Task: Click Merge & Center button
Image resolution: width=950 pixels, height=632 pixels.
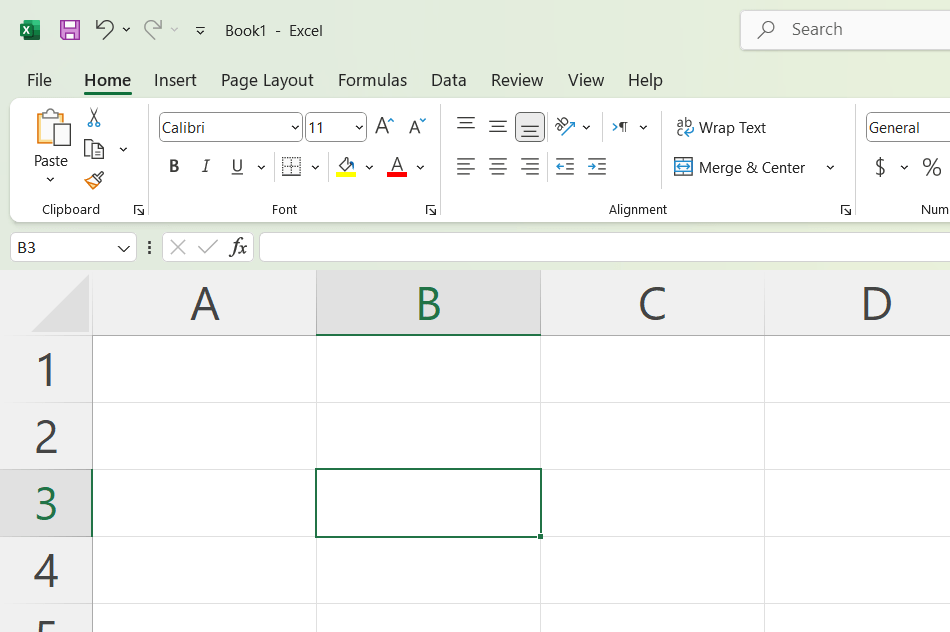Action: pos(740,167)
